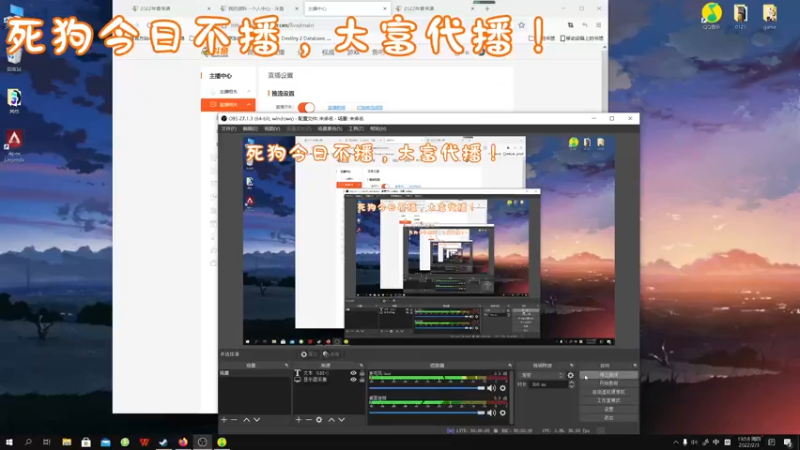This screenshot has height=450, width=800.
Task: Open the microphone audio settings gear
Action: coord(503,388)
